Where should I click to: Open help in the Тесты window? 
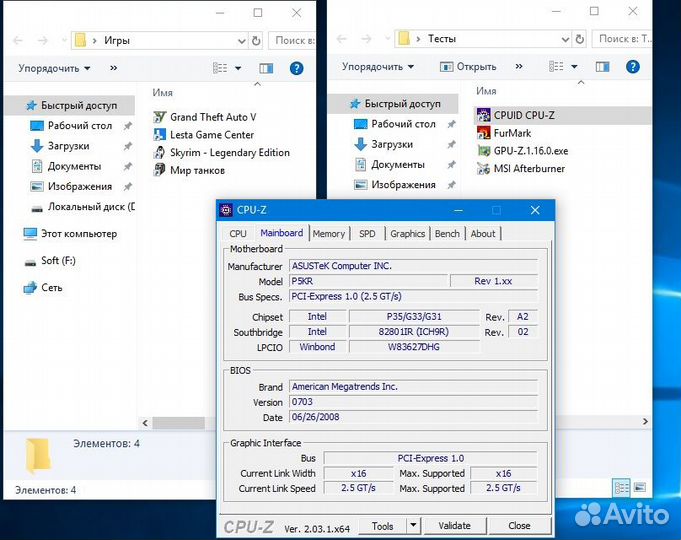633,66
